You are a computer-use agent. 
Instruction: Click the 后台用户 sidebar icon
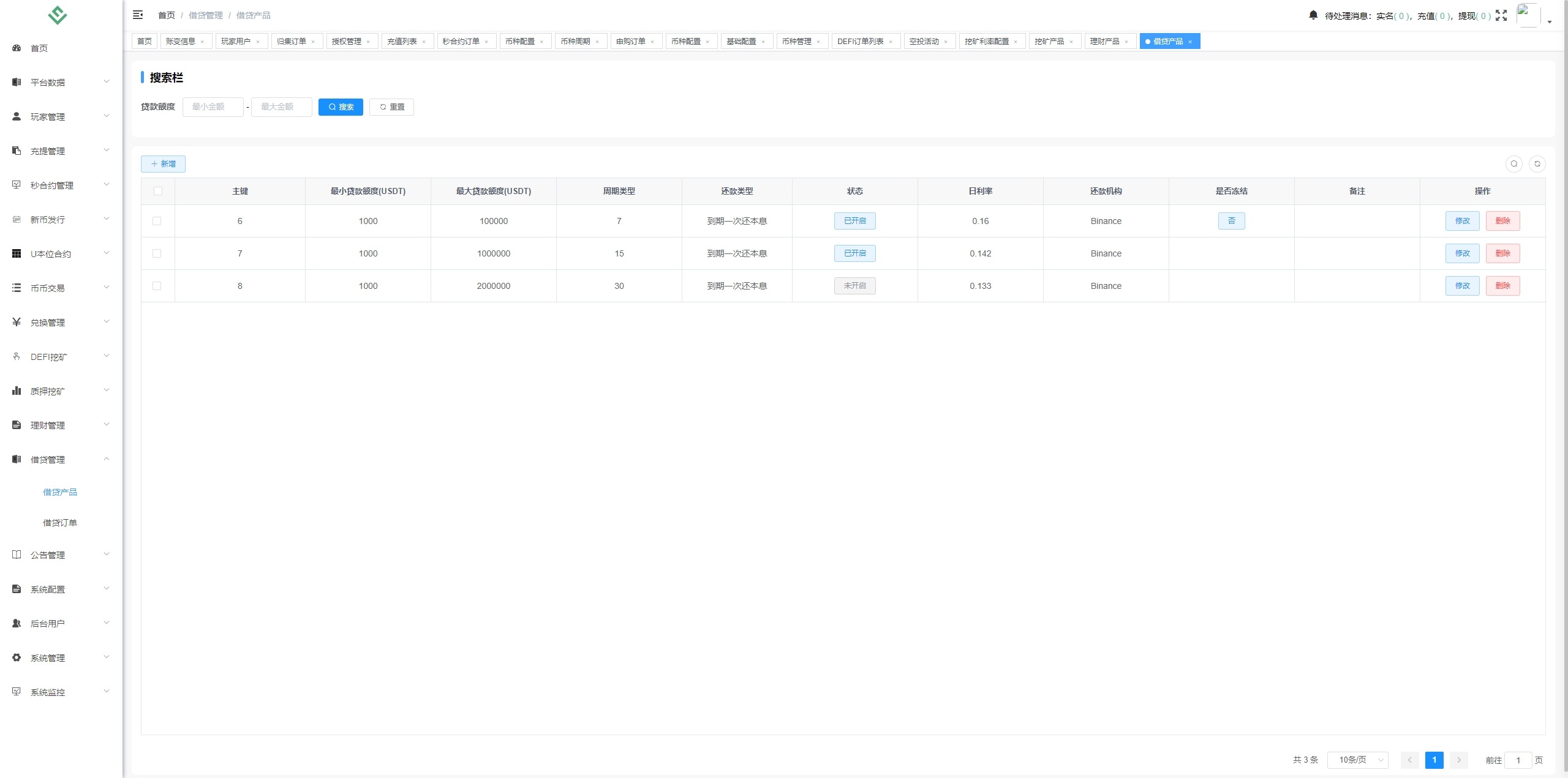(17, 623)
